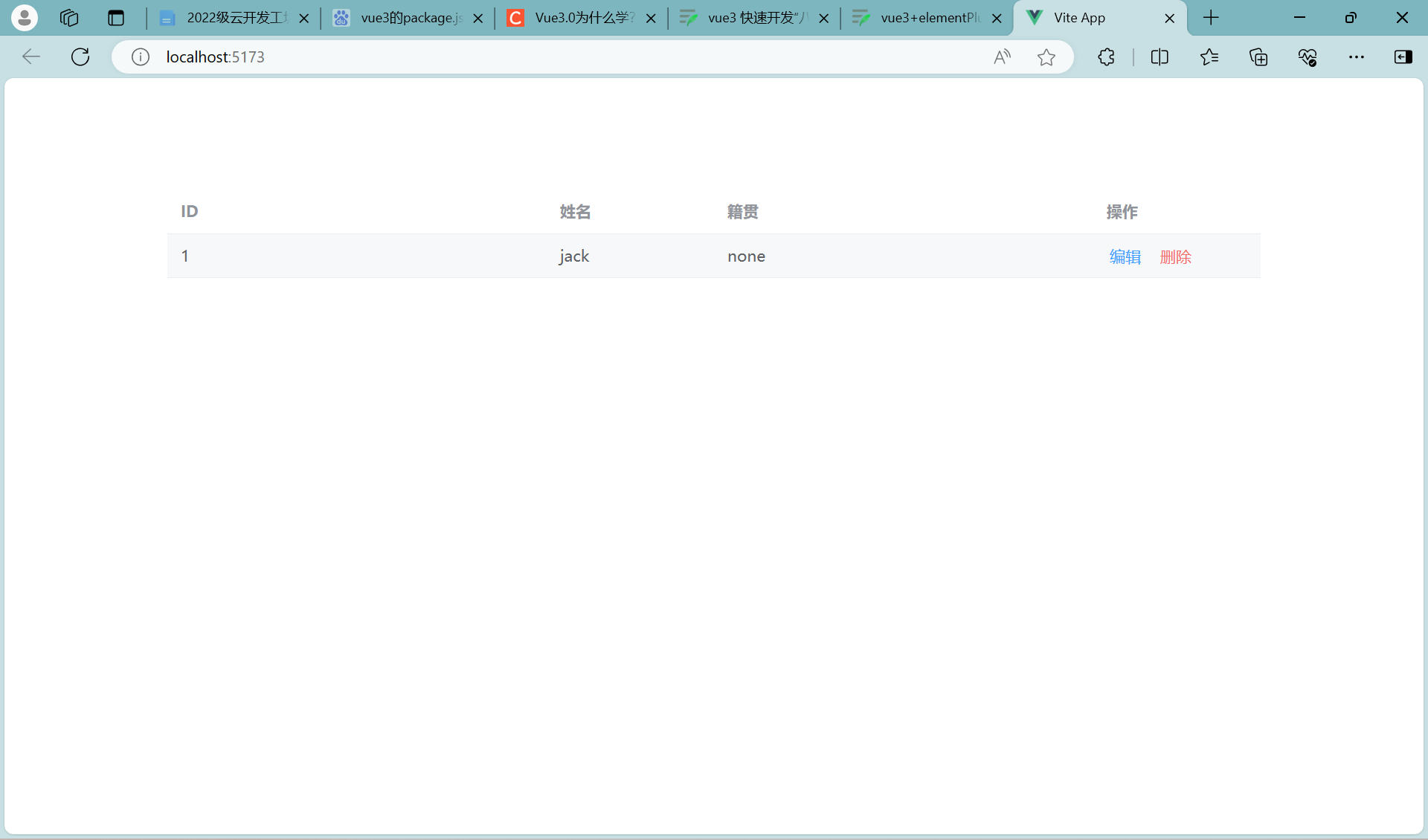1428x840 pixels.
Task: Open the tab actions menu icon
Action: tap(116, 18)
